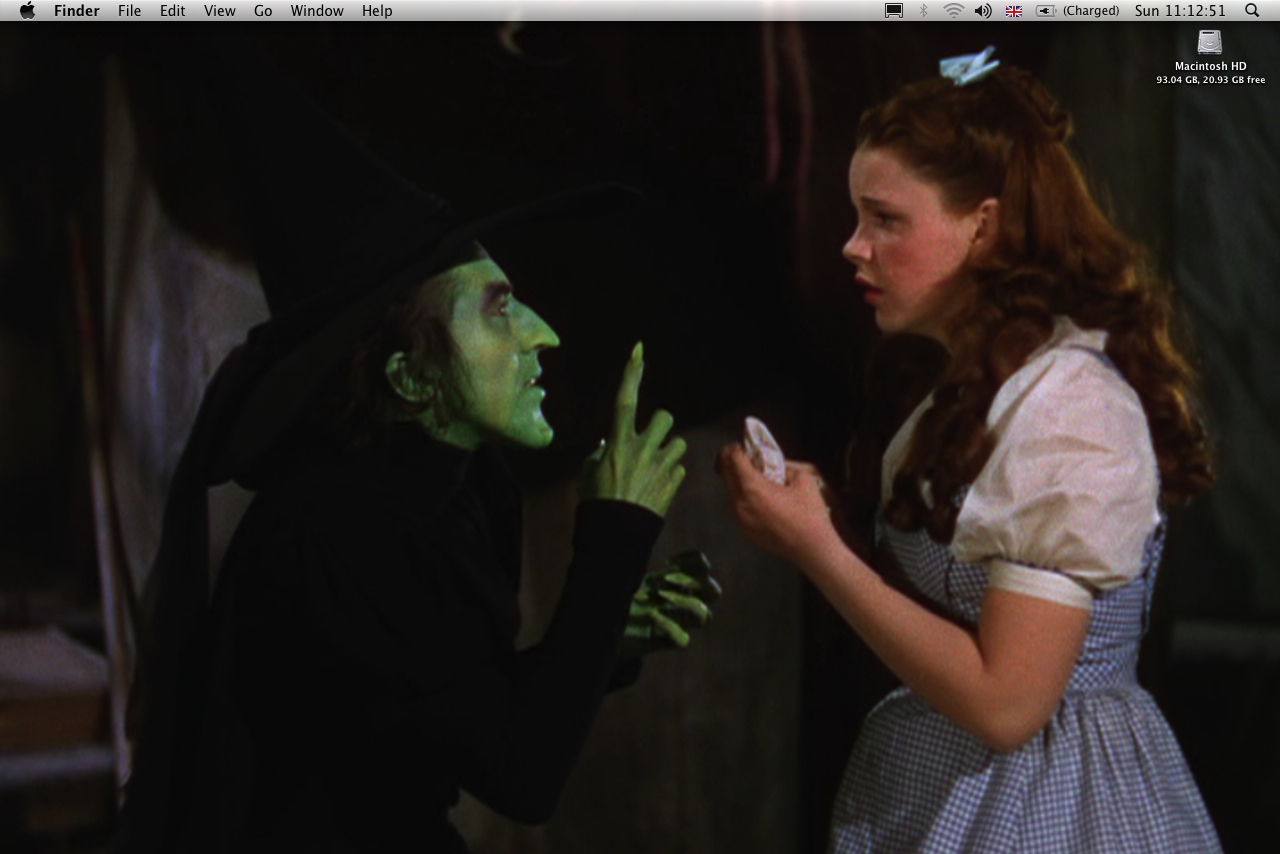Image resolution: width=1280 pixels, height=854 pixels.
Task: Open the File menu
Action: coord(129,11)
